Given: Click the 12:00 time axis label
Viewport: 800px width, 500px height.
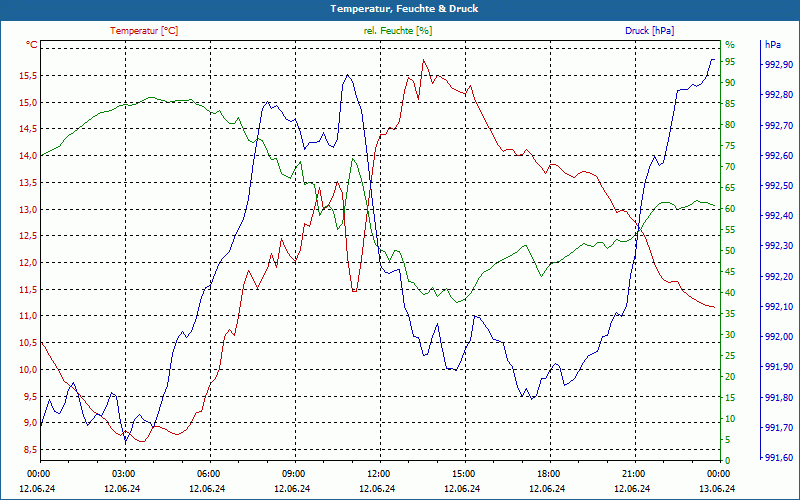Looking at the screenshot, I should point(377,473).
